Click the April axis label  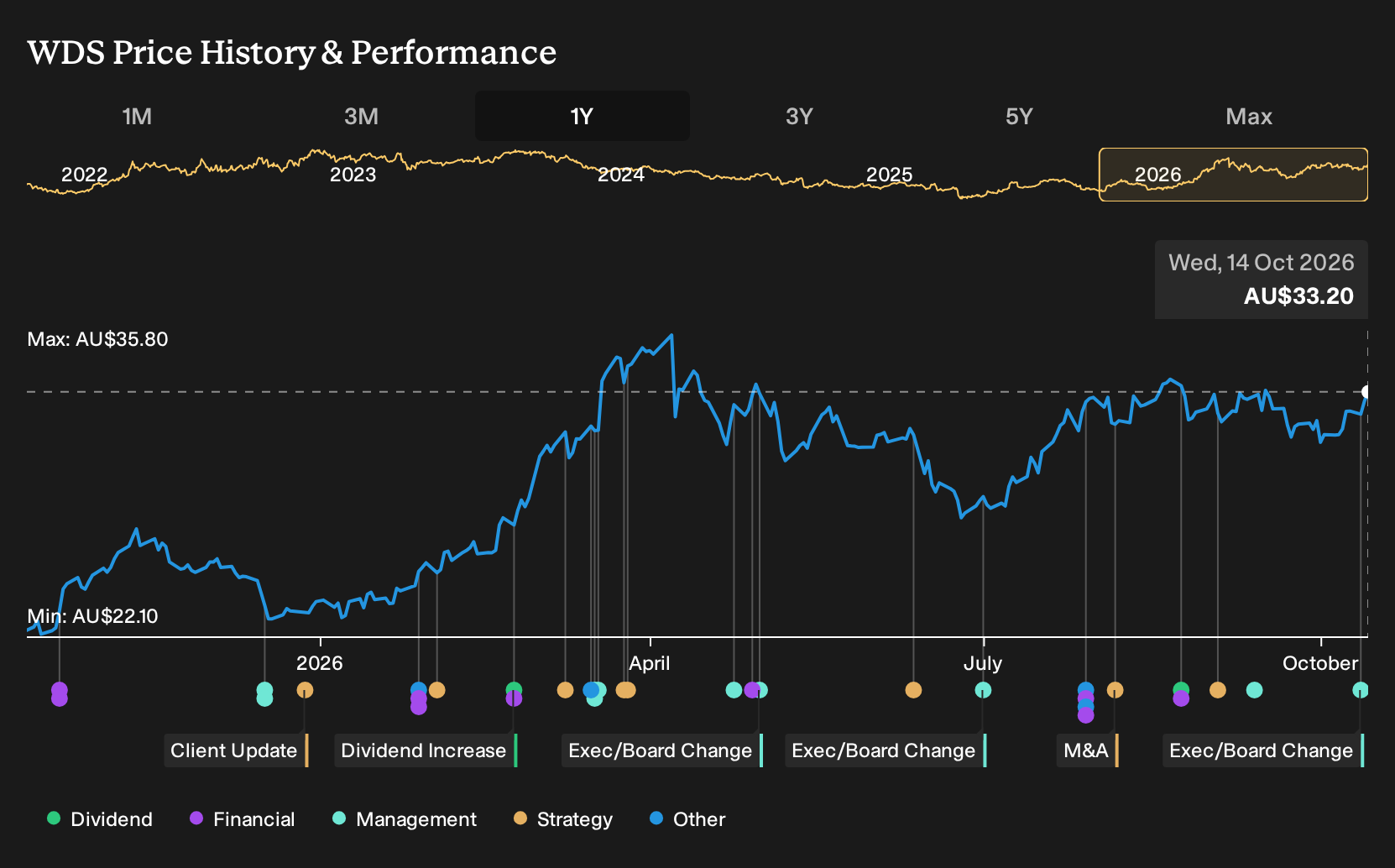pos(650,663)
